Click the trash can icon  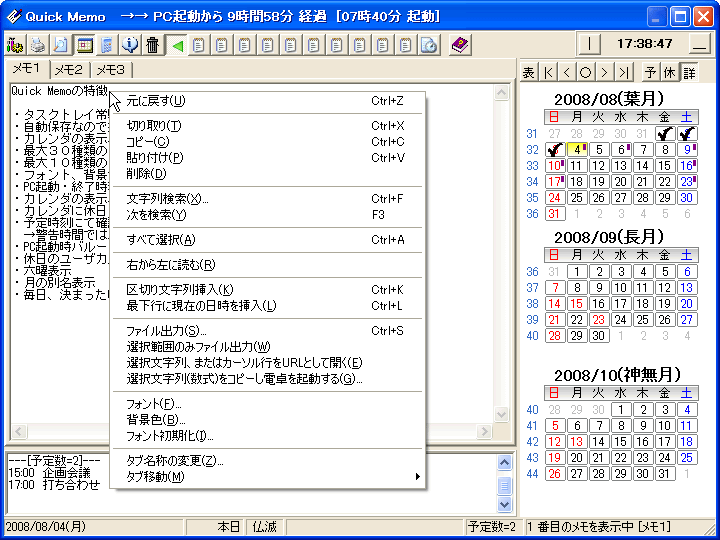pos(153,45)
